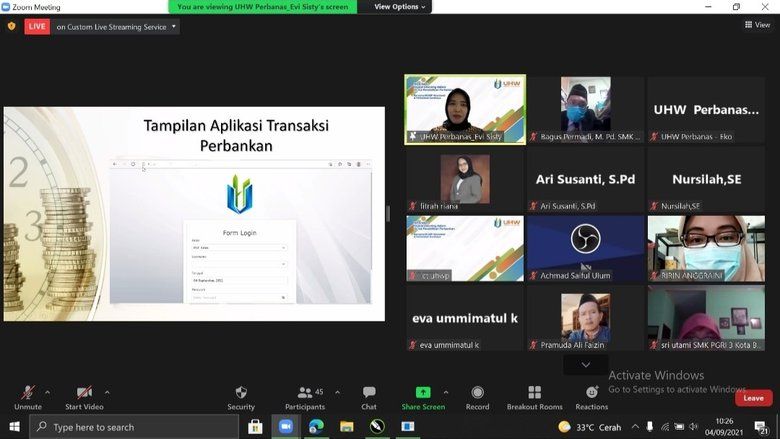The image size is (780, 439).
Task: Start Video with the camera toggle
Action: 86,397
